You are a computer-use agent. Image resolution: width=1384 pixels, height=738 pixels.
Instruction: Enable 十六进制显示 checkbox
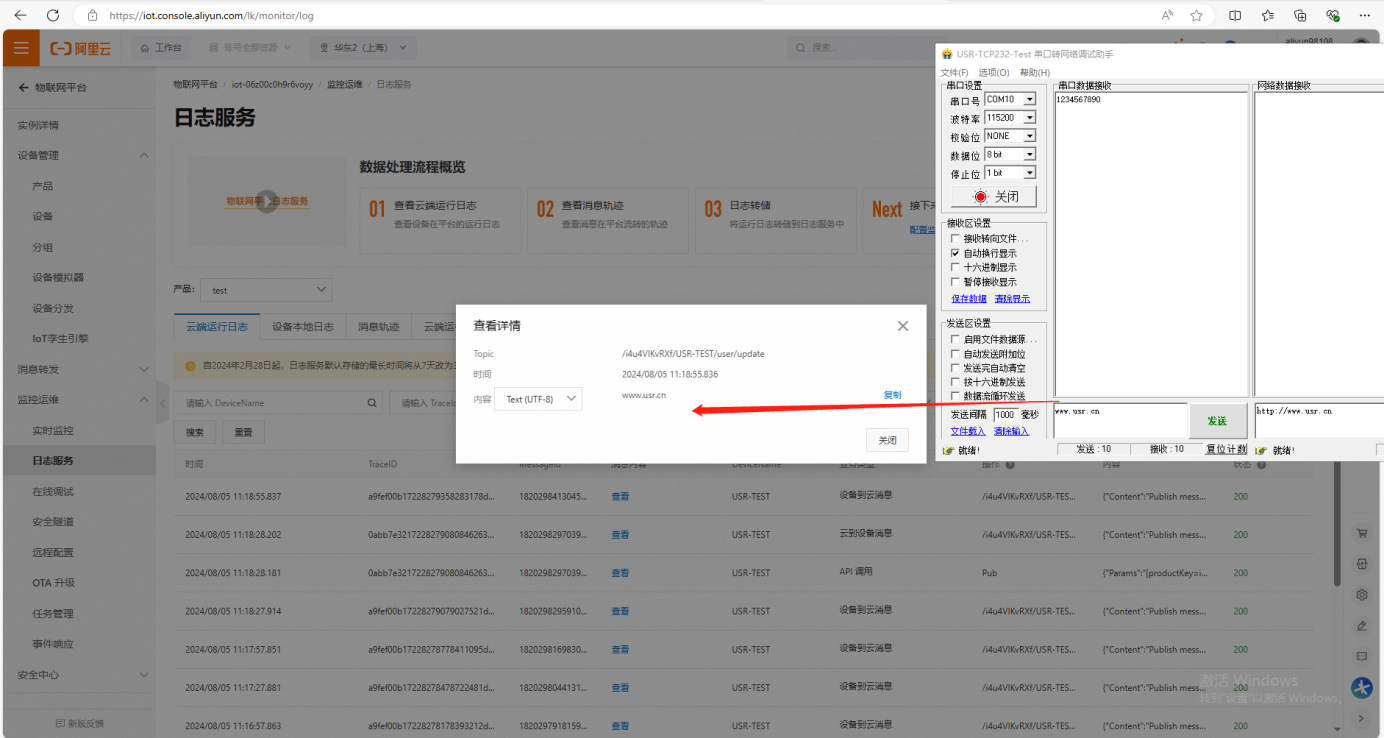955,268
